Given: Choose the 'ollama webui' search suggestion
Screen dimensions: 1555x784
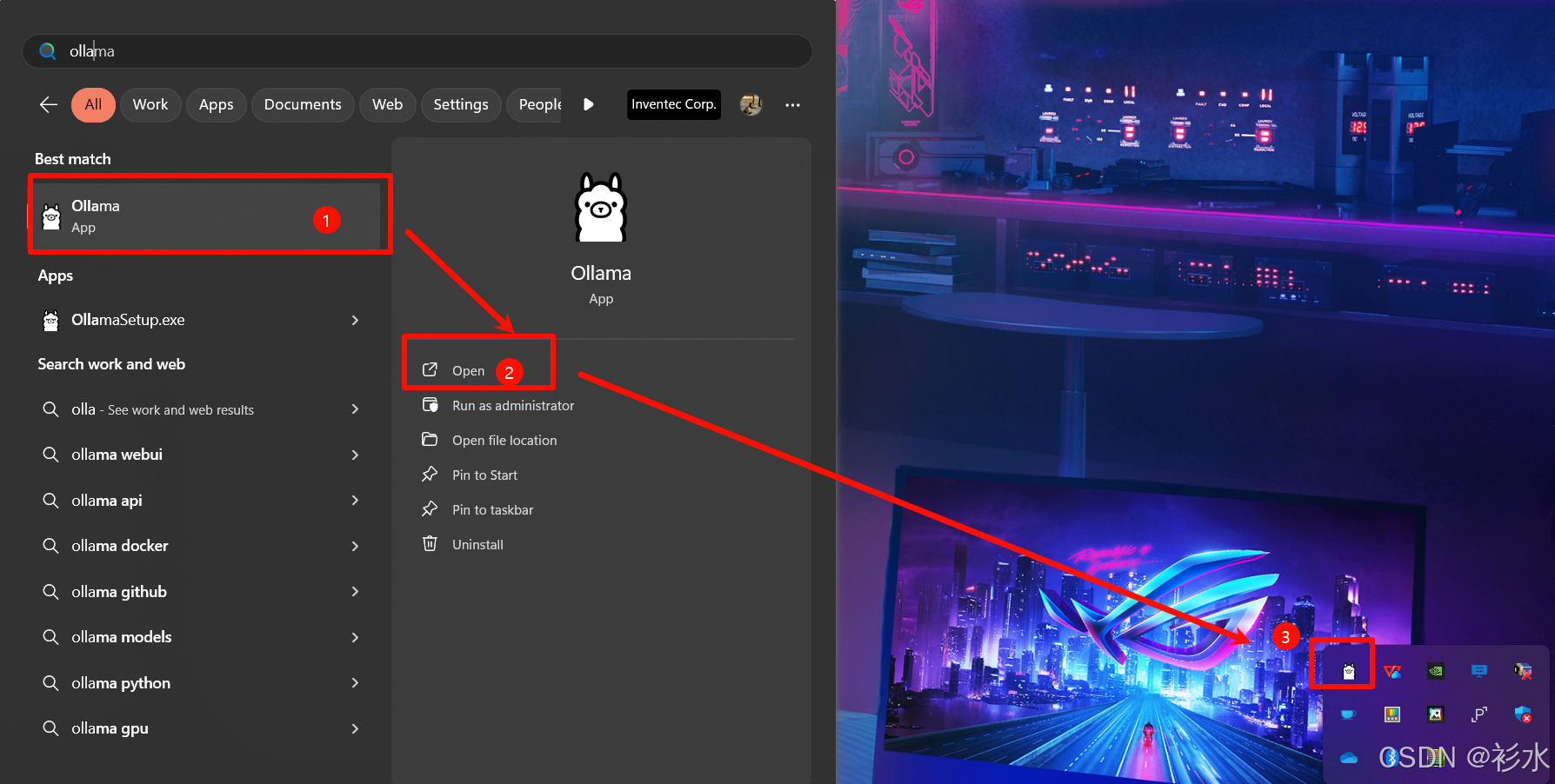Looking at the screenshot, I should 117,455.
